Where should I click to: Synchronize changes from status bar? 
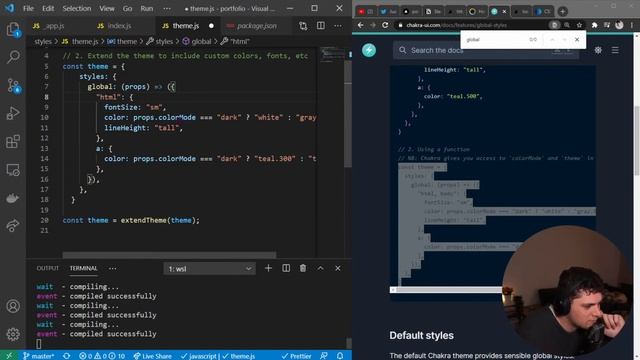click(67, 356)
